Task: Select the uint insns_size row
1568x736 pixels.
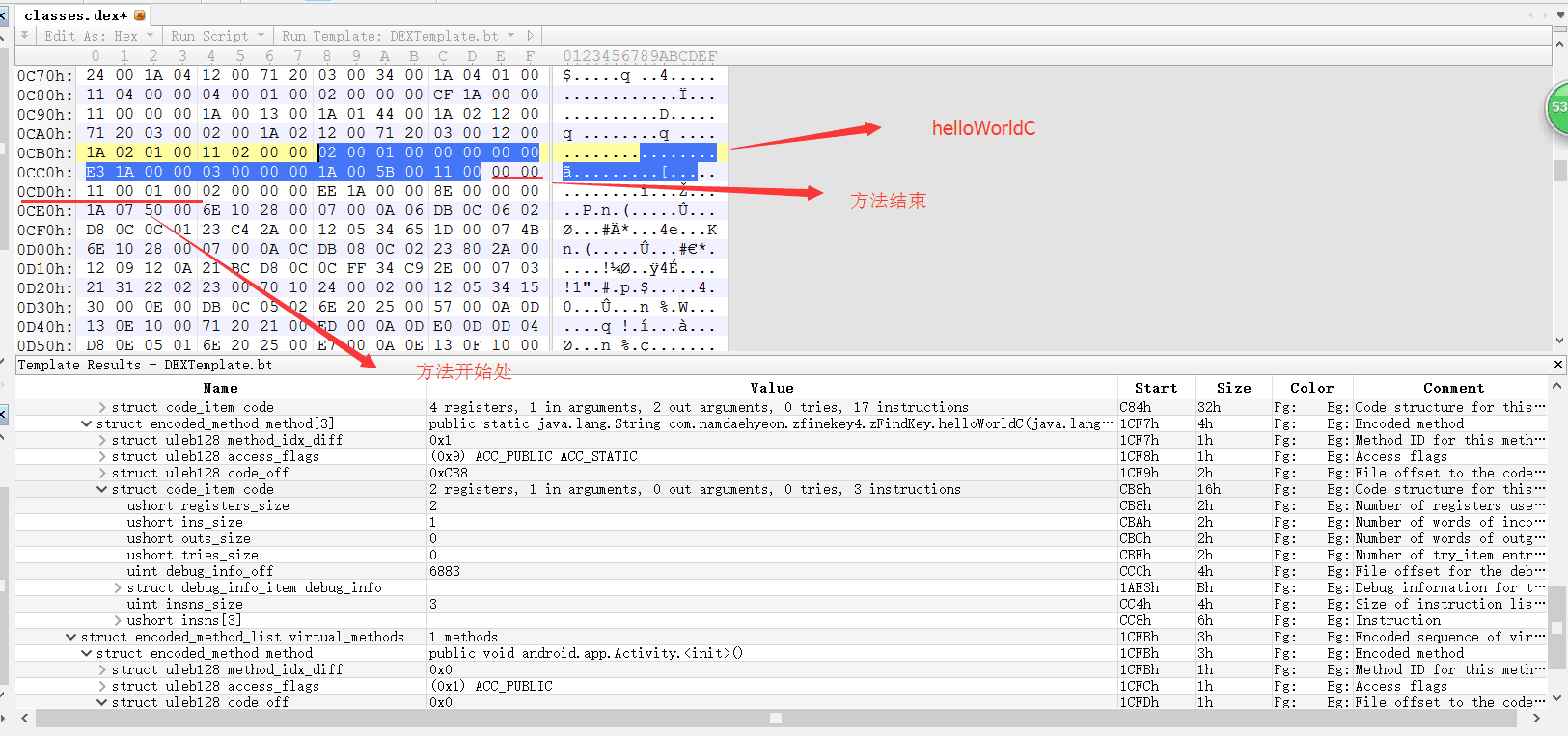Action: coord(781,604)
